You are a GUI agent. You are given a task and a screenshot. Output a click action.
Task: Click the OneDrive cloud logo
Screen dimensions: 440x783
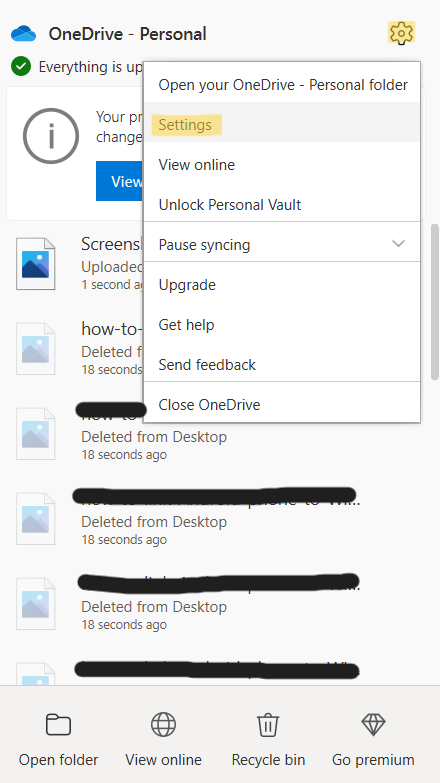[23, 34]
